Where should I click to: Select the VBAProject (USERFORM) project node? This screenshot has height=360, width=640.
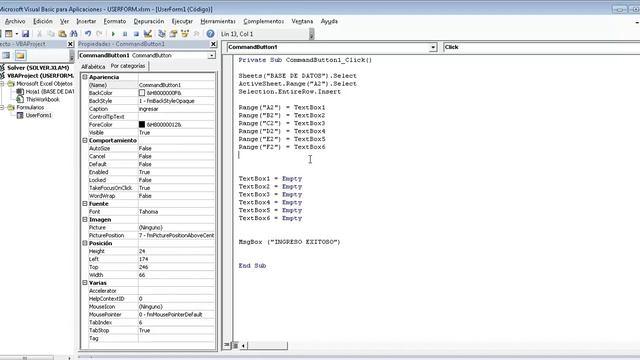coord(40,76)
